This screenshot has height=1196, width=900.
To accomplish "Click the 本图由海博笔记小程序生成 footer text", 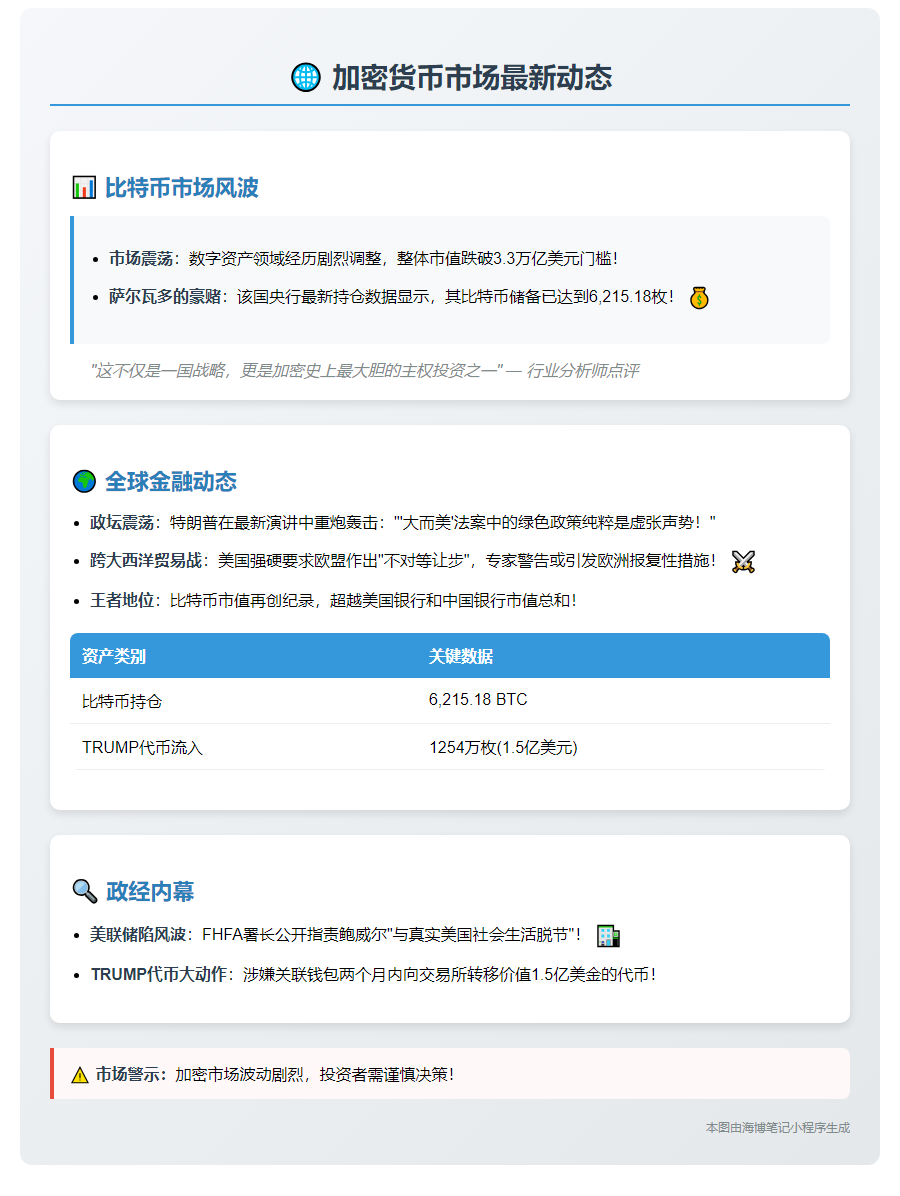I will tap(777, 1127).
